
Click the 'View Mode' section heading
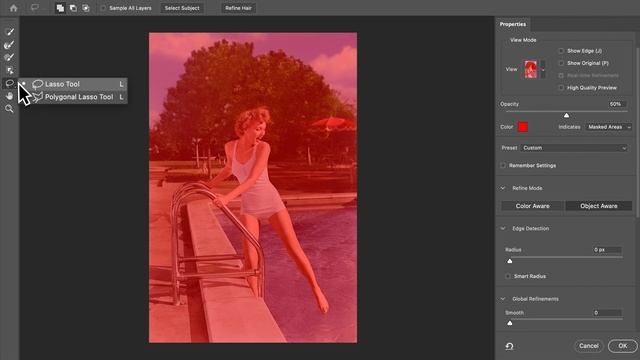coord(523,40)
